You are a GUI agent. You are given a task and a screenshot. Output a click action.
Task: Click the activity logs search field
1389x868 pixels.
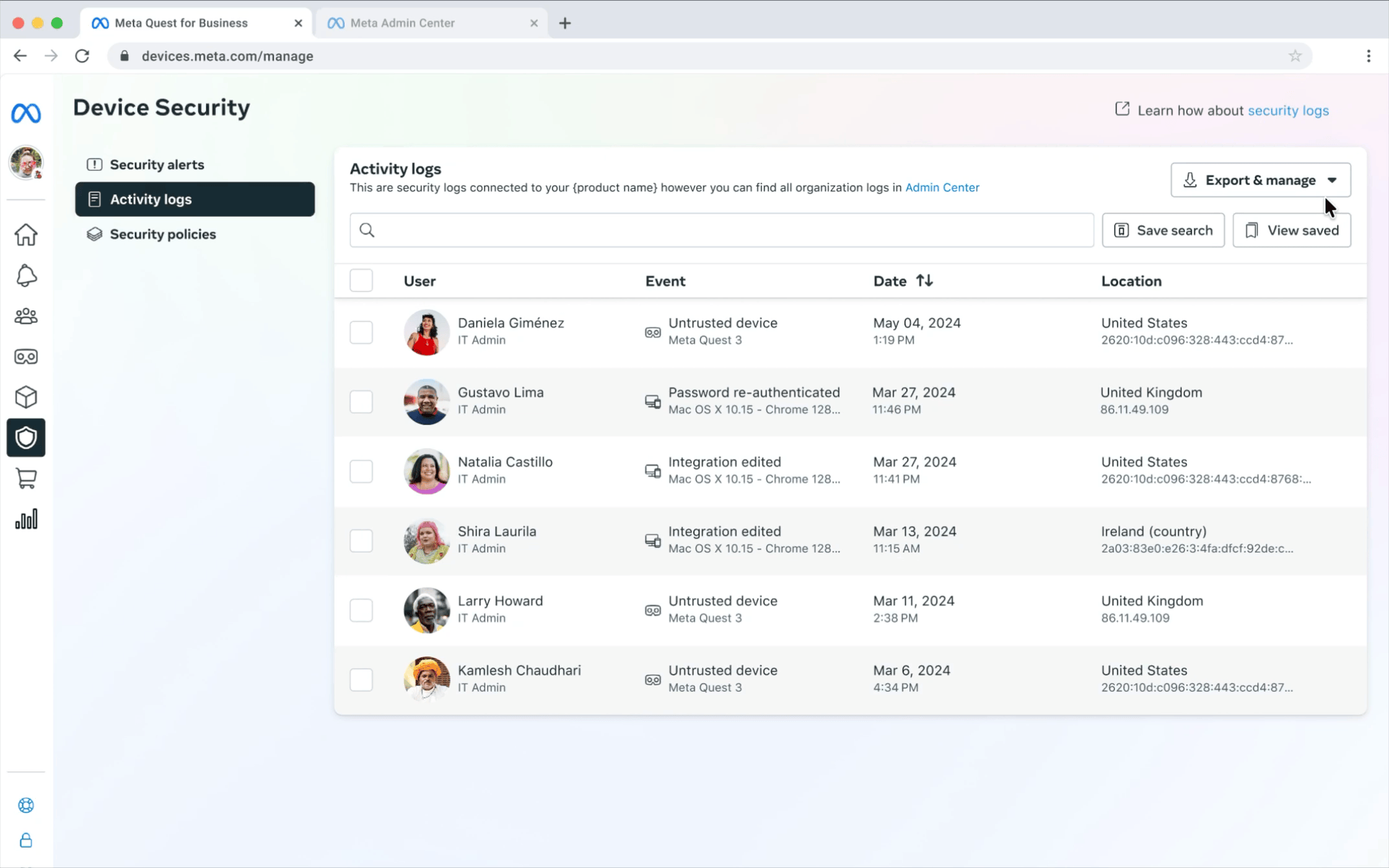(x=722, y=230)
